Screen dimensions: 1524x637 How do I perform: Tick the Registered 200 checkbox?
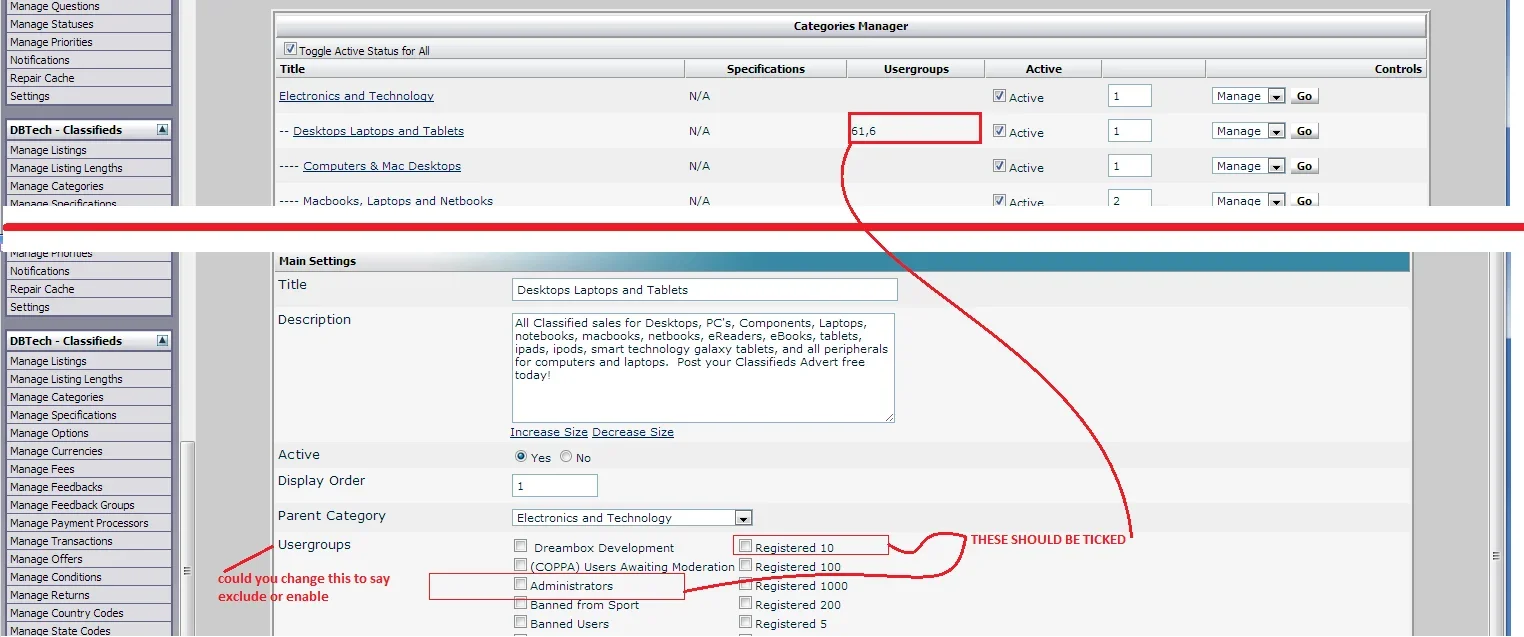745,603
